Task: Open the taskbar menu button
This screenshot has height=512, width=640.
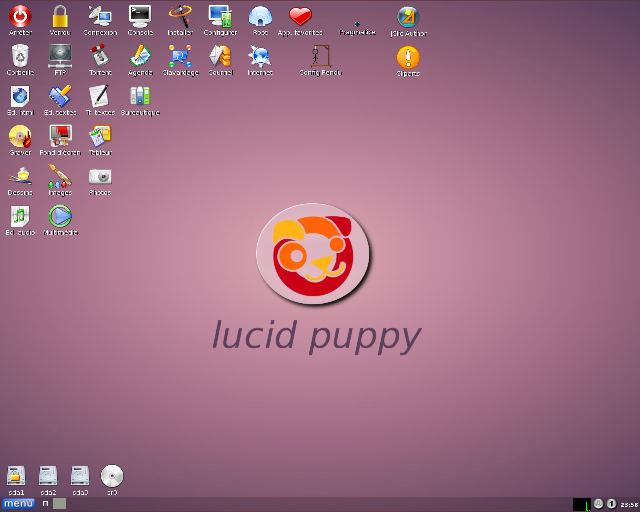Action: click(x=18, y=504)
